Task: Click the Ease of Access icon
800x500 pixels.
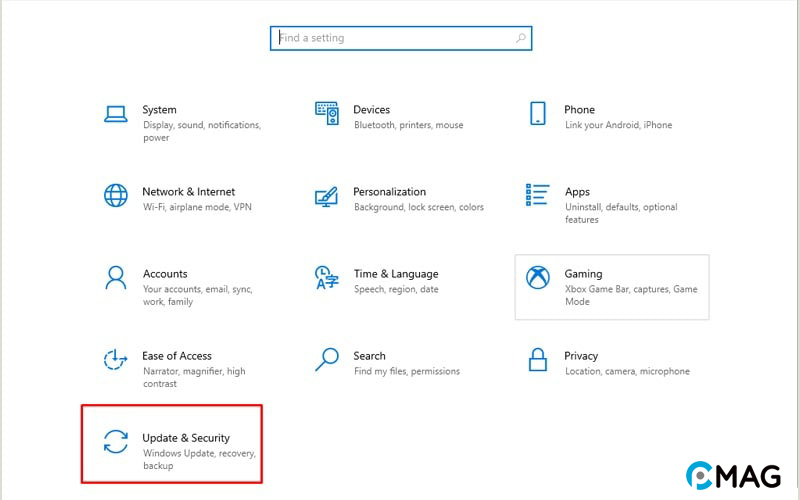Action: 116,359
